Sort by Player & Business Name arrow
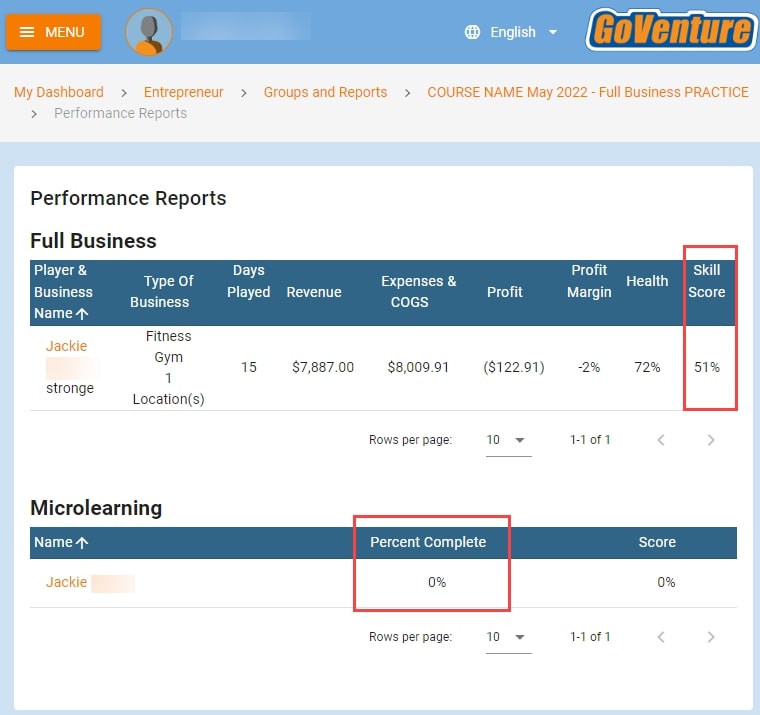760x715 pixels. click(x=82, y=314)
